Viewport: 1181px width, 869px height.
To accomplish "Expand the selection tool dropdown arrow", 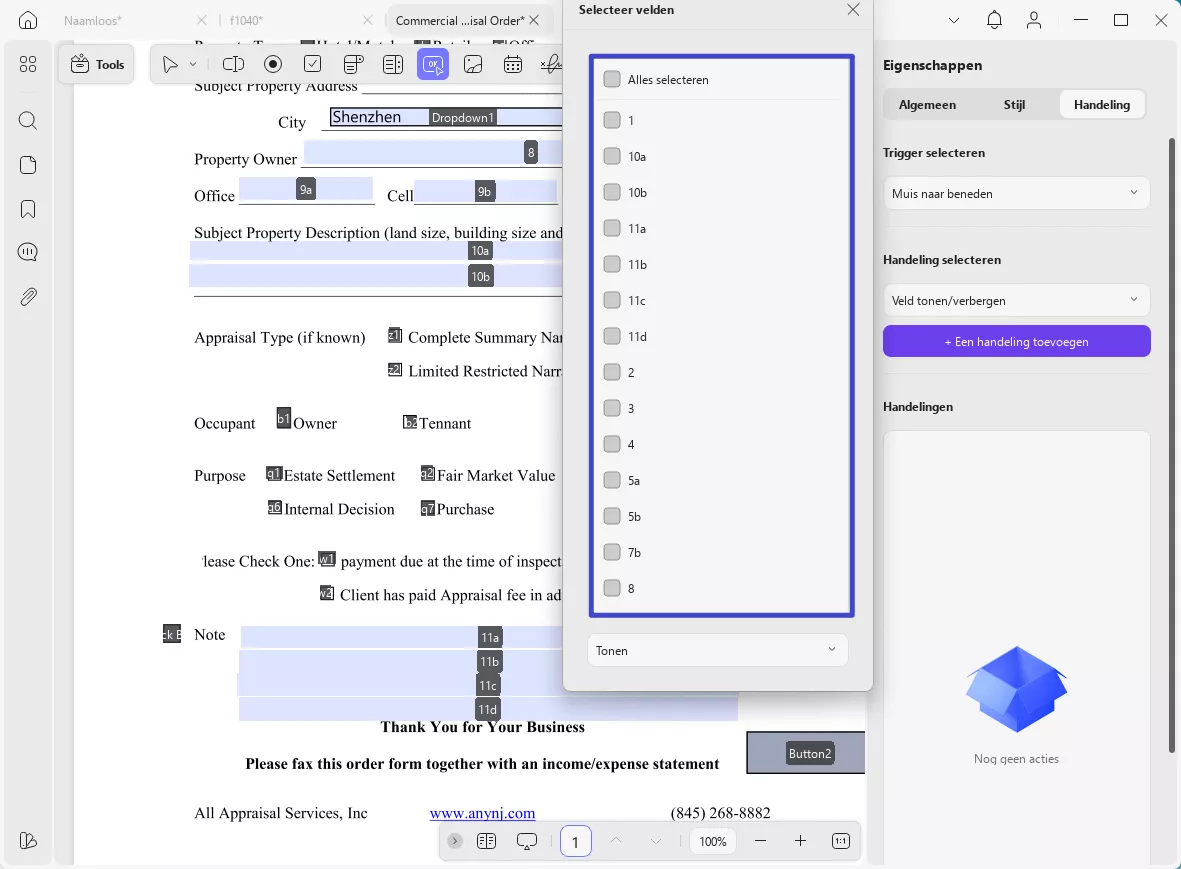I will pos(193,65).
